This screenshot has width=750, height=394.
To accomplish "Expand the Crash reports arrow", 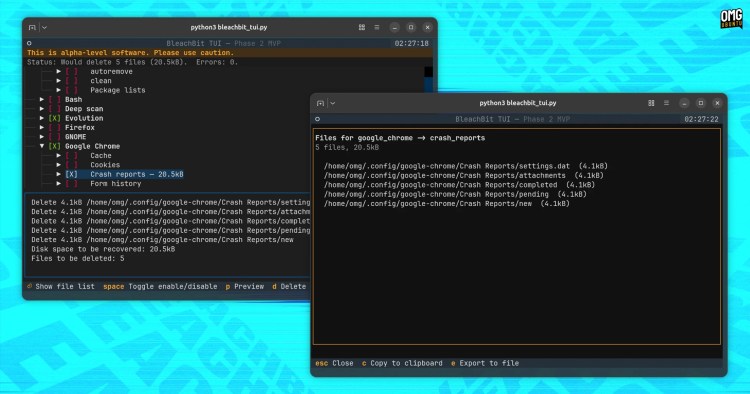I will coord(59,175).
